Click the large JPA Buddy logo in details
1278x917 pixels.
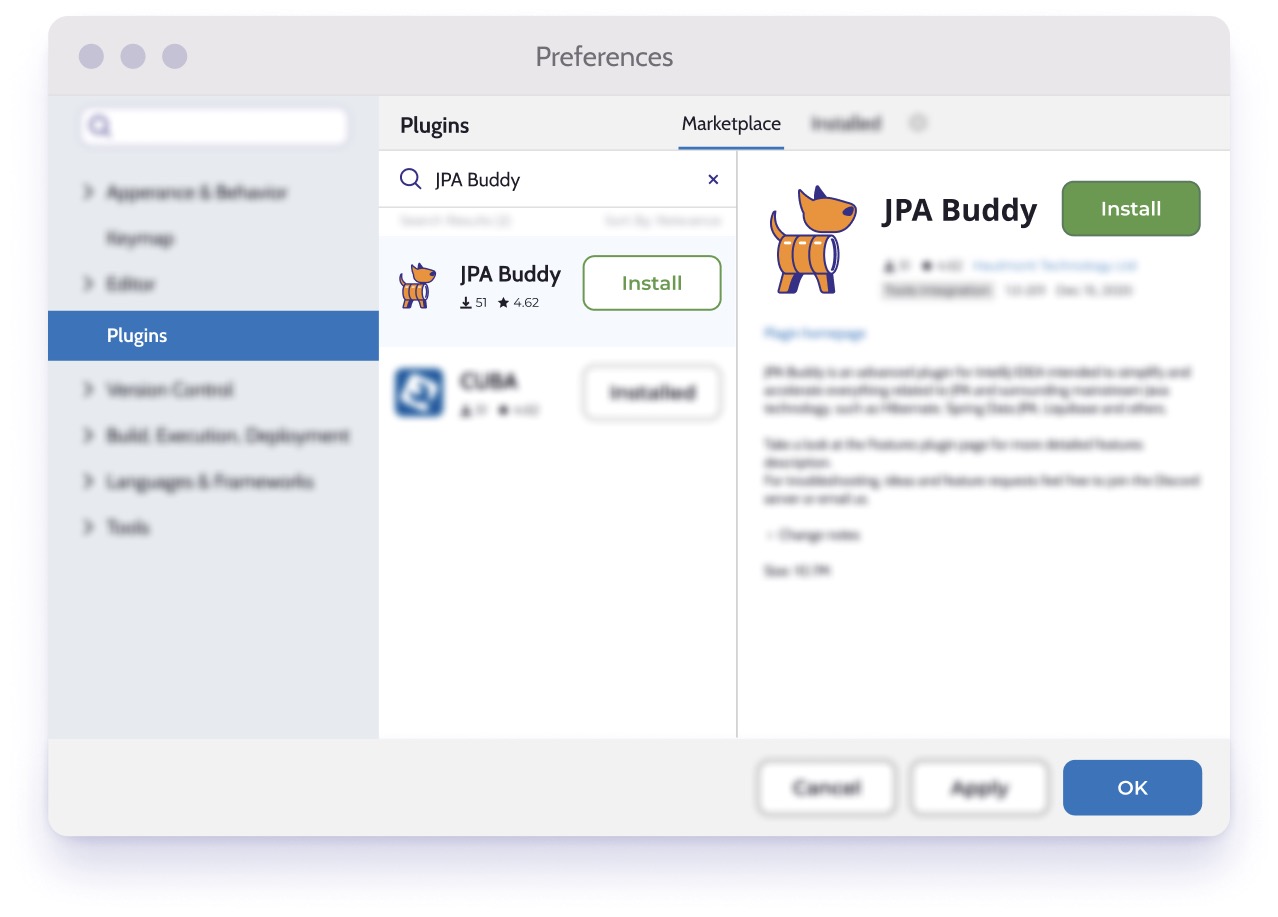[813, 239]
